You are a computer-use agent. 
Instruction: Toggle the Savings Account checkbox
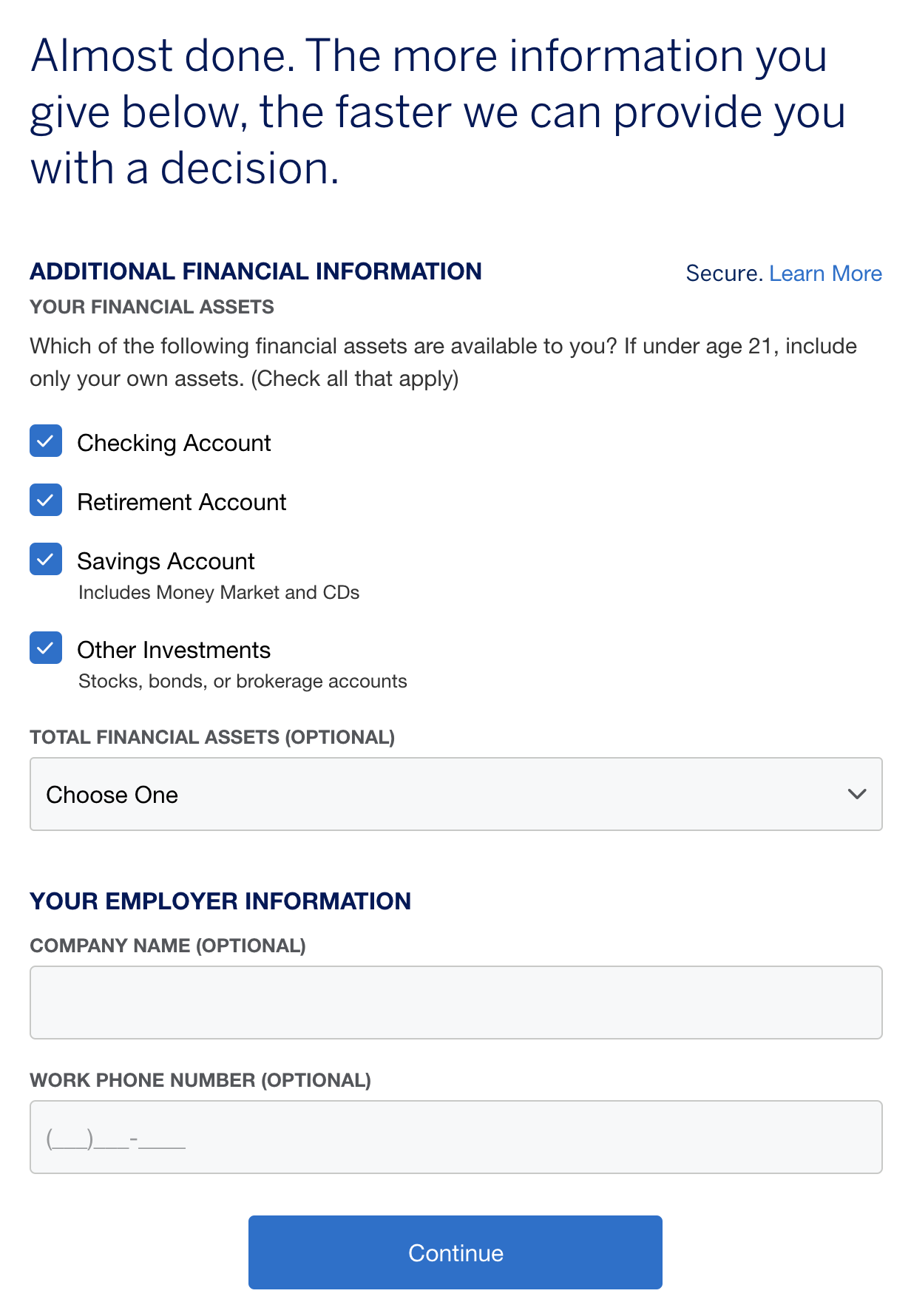[46, 560]
